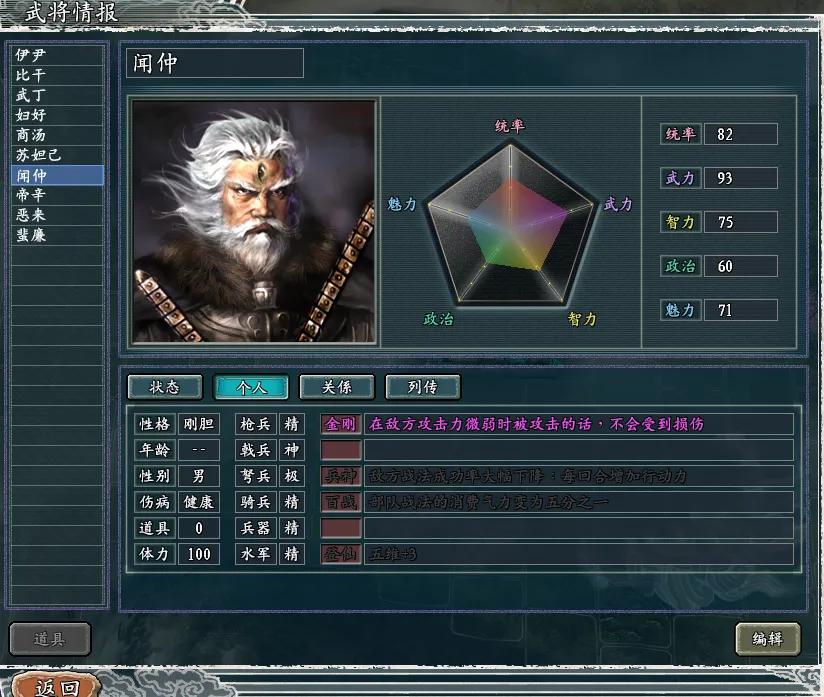Click the 兵器 aptitude grade 精
This screenshot has height=697, width=824.
(292, 528)
